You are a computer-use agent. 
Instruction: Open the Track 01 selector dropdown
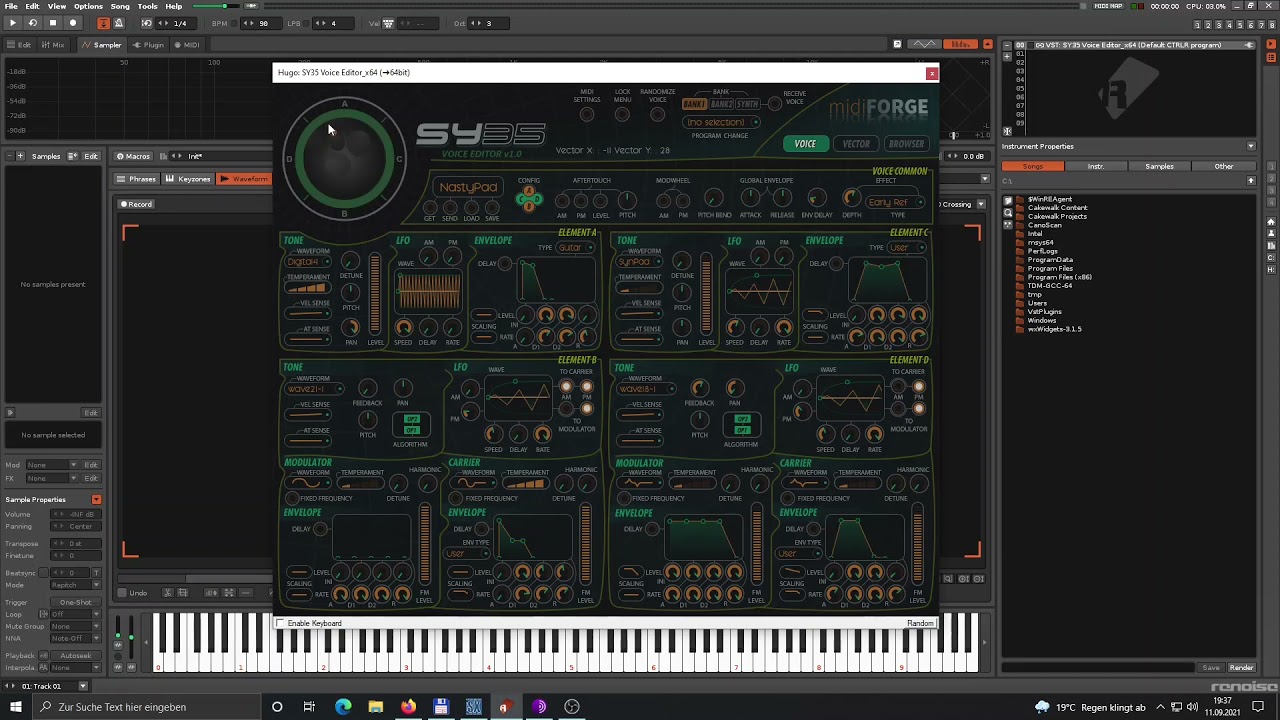pos(83,686)
